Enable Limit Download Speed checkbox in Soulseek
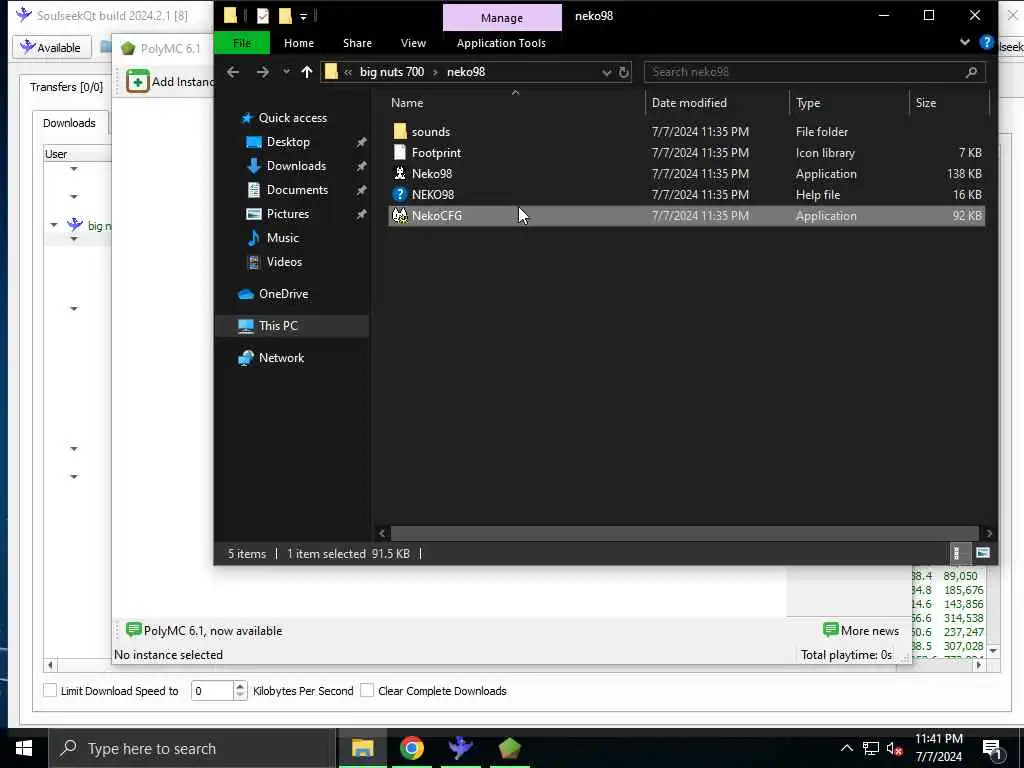This screenshot has width=1024, height=768. click(50, 690)
